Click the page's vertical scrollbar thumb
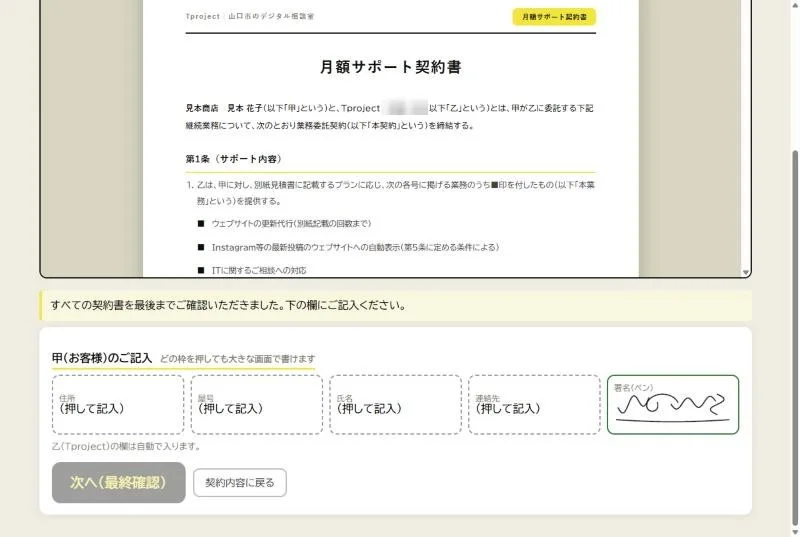Image resolution: width=800 pixels, height=537 pixels. tap(795, 339)
